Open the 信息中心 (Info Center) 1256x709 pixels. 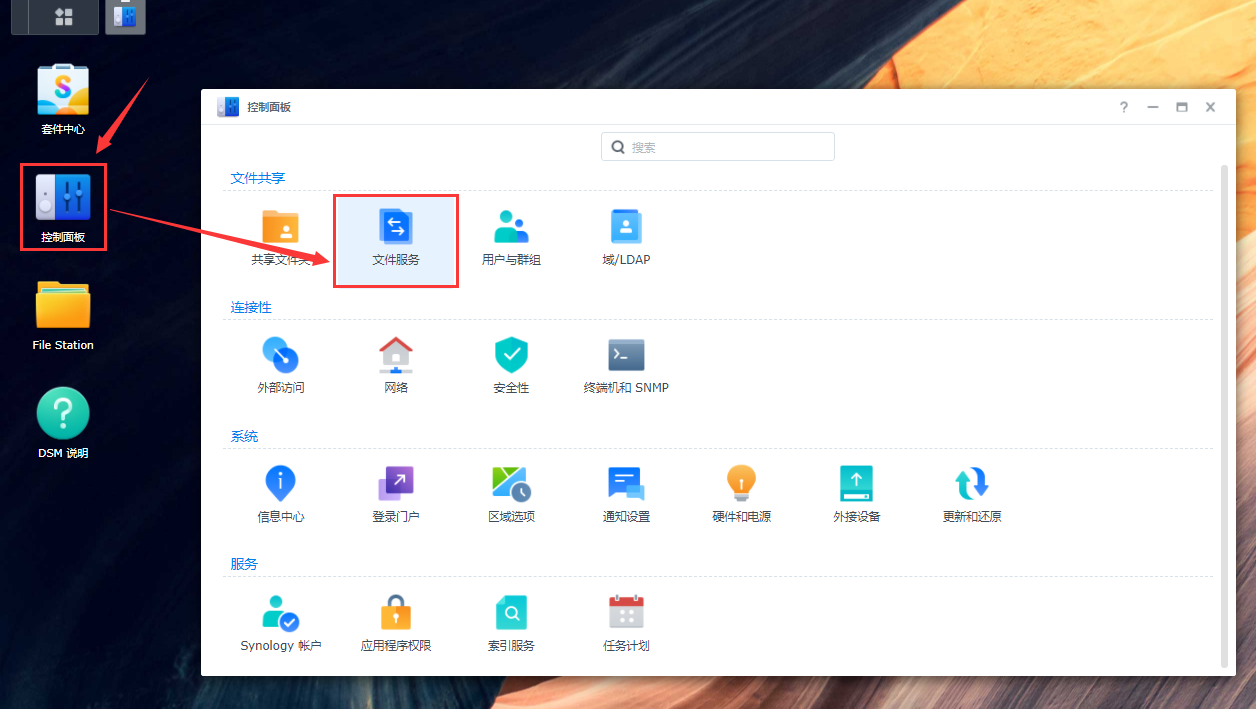(x=281, y=493)
